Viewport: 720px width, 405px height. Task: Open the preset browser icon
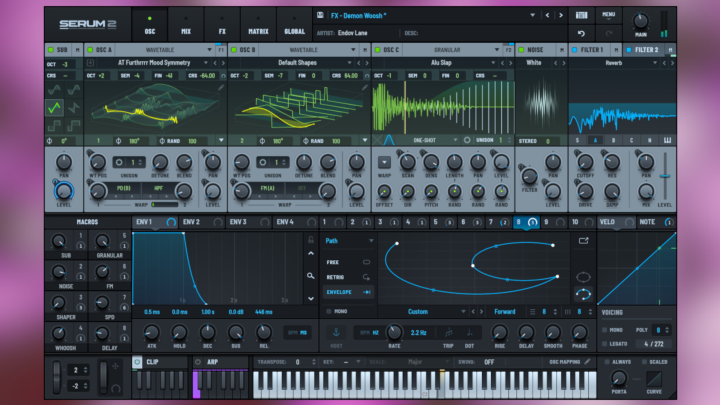(x=581, y=15)
